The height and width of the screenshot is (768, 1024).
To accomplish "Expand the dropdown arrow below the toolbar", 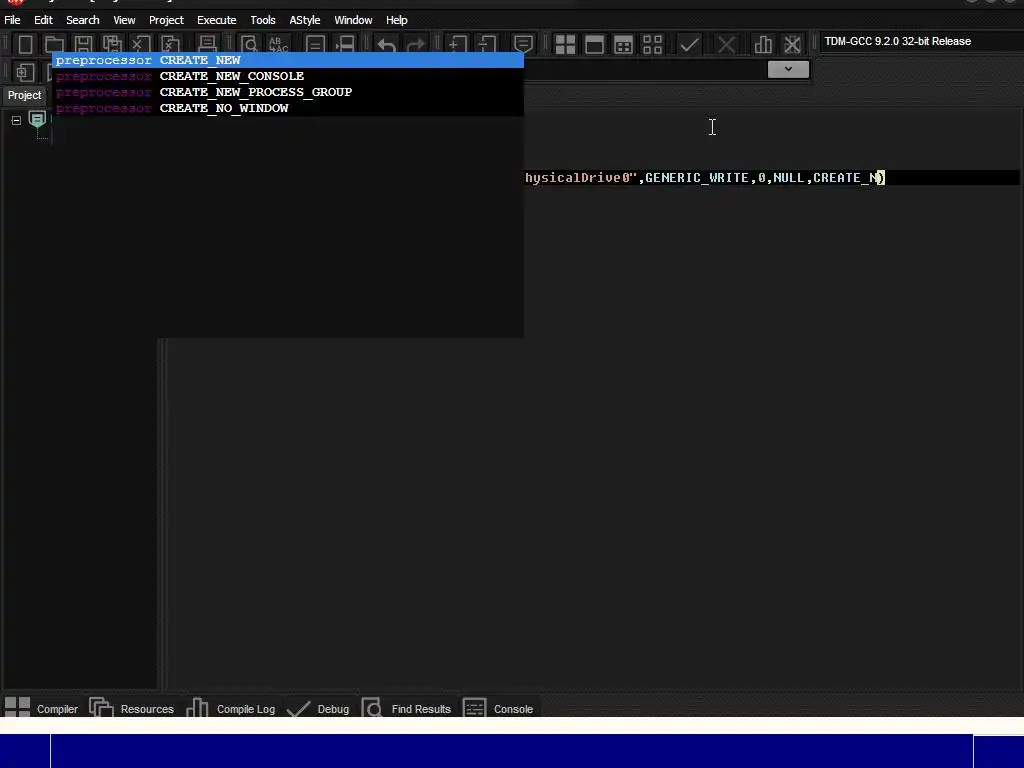I will point(788,69).
